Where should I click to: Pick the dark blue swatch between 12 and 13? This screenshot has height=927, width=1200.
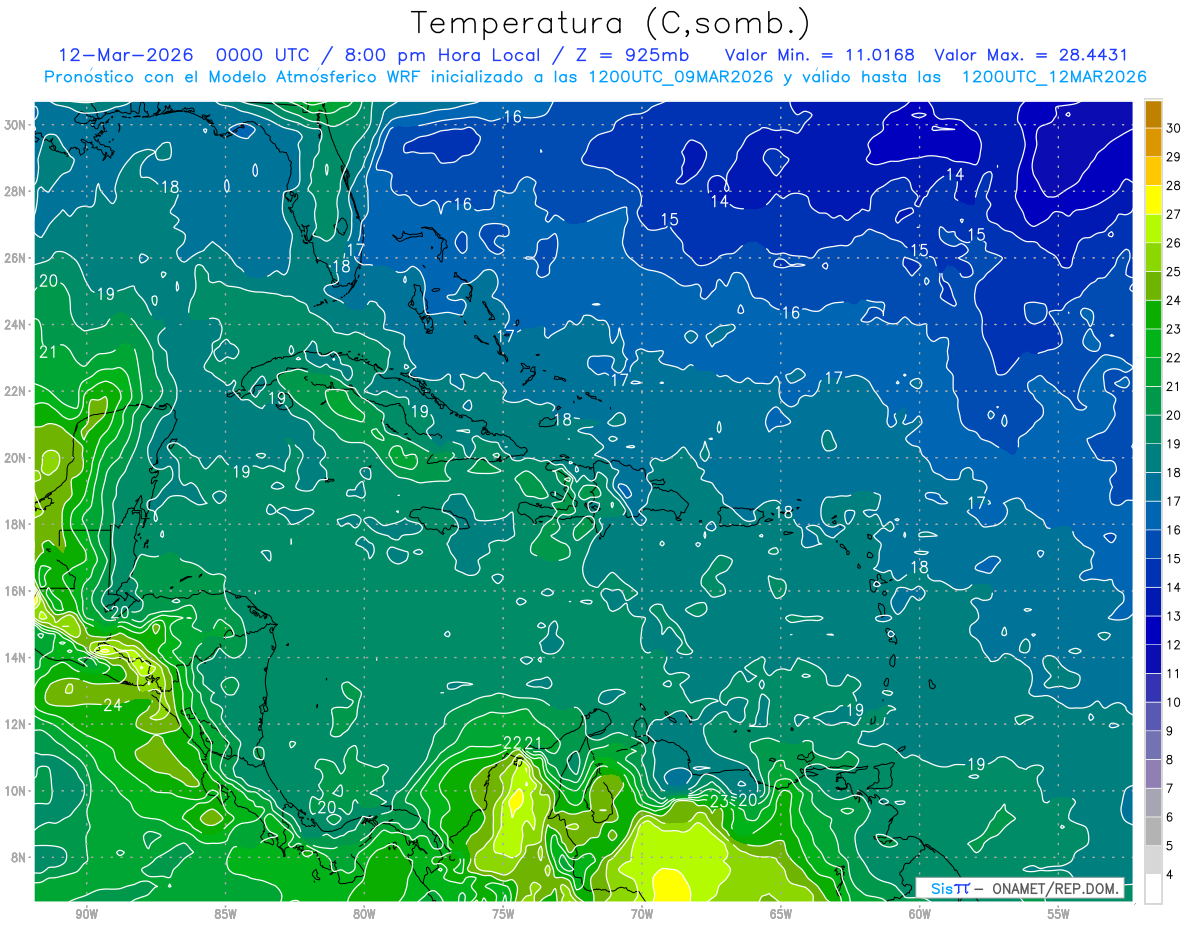(x=1153, y=631)
